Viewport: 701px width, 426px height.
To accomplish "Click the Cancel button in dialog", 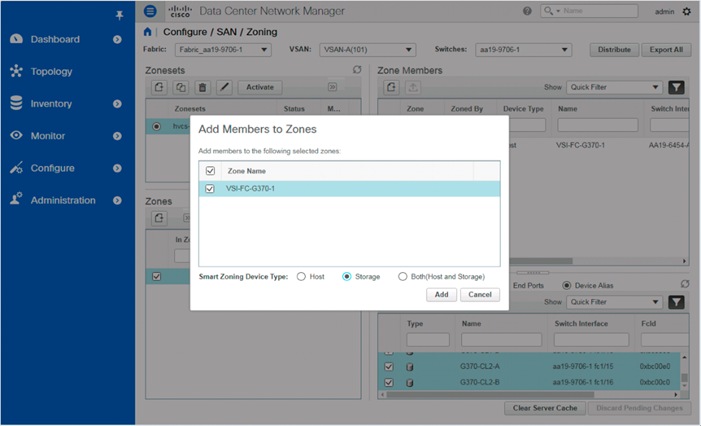I will 480,295.
